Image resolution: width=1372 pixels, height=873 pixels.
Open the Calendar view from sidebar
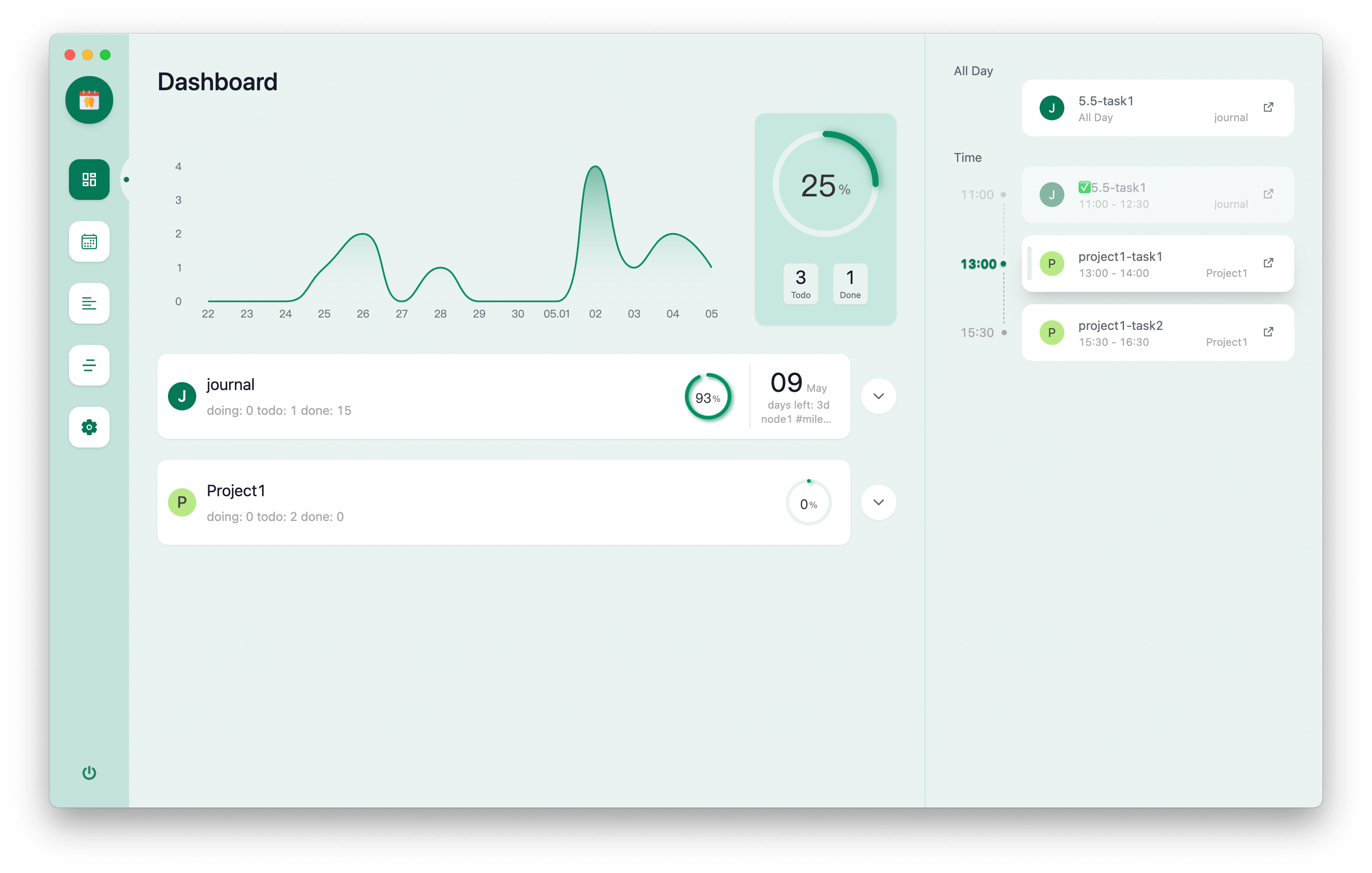coord(89,242)
